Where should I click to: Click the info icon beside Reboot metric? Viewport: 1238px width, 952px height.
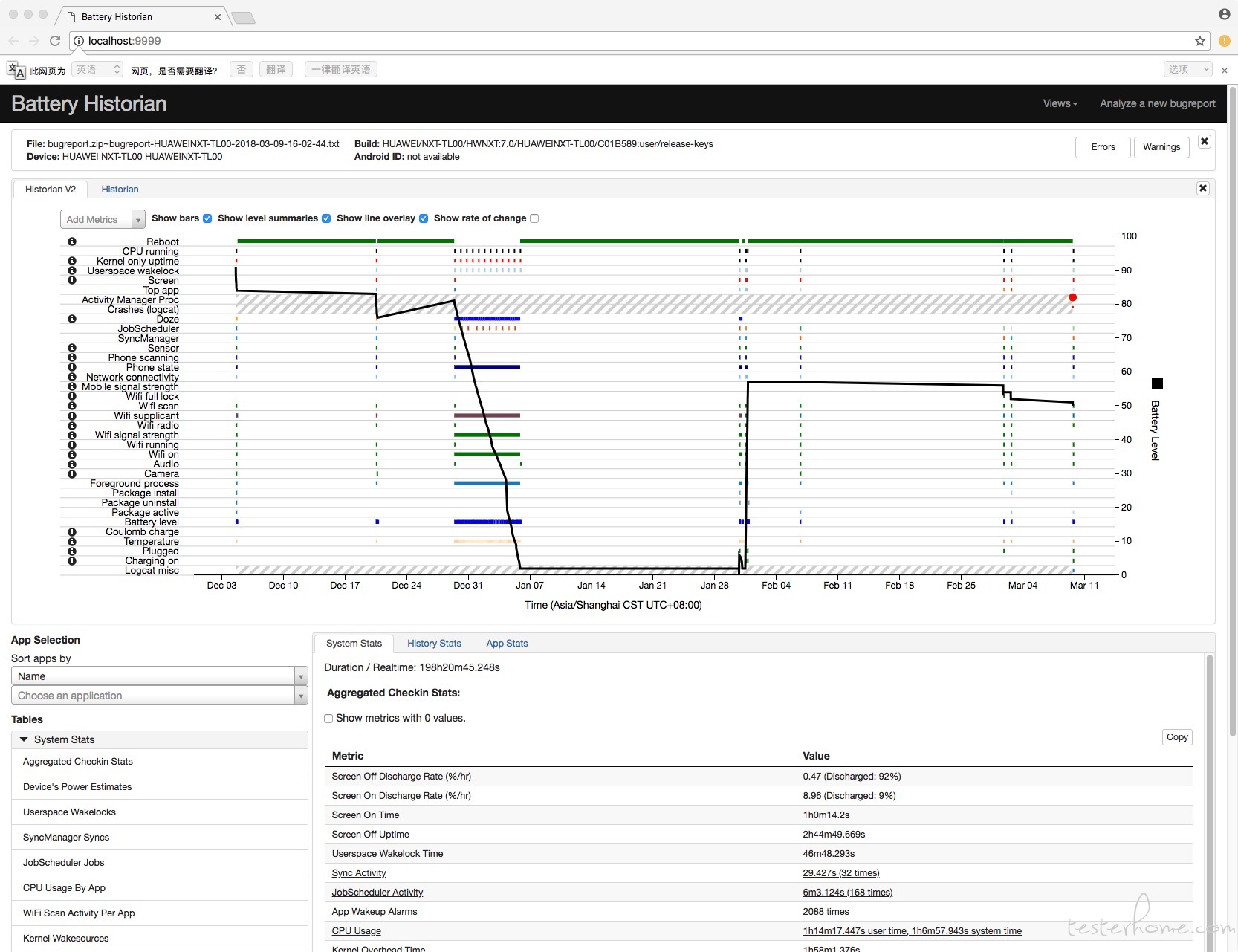72,242
